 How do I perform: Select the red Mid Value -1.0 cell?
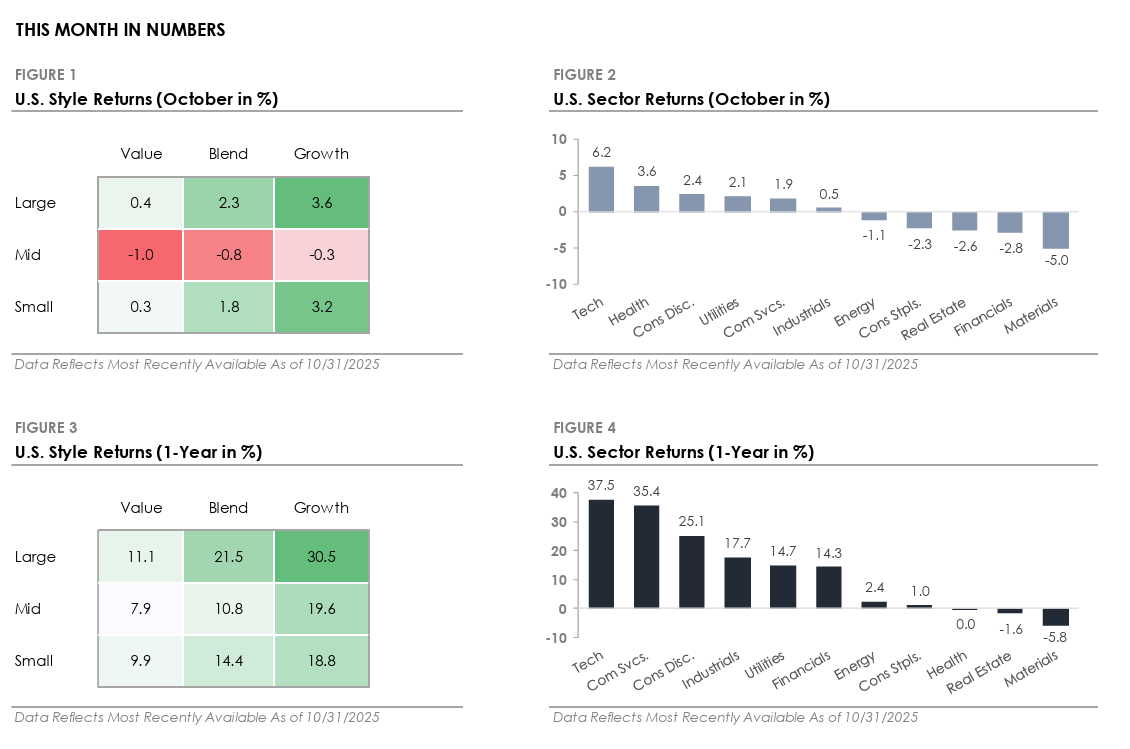coord(141,255)
